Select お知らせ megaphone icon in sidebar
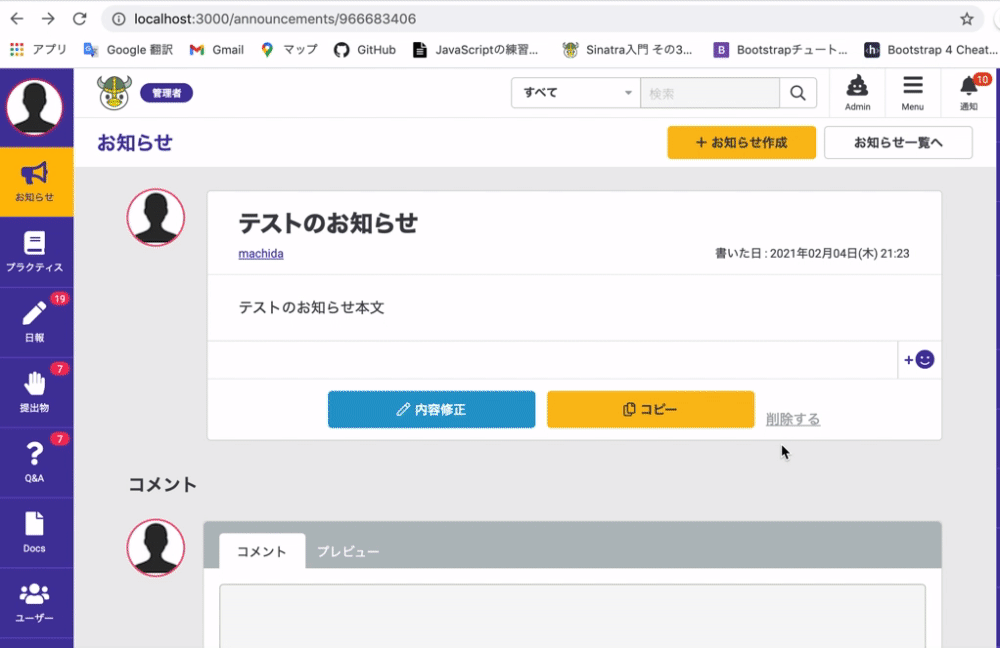This screenshot has height=648, width=1000. tap(37, 182)
